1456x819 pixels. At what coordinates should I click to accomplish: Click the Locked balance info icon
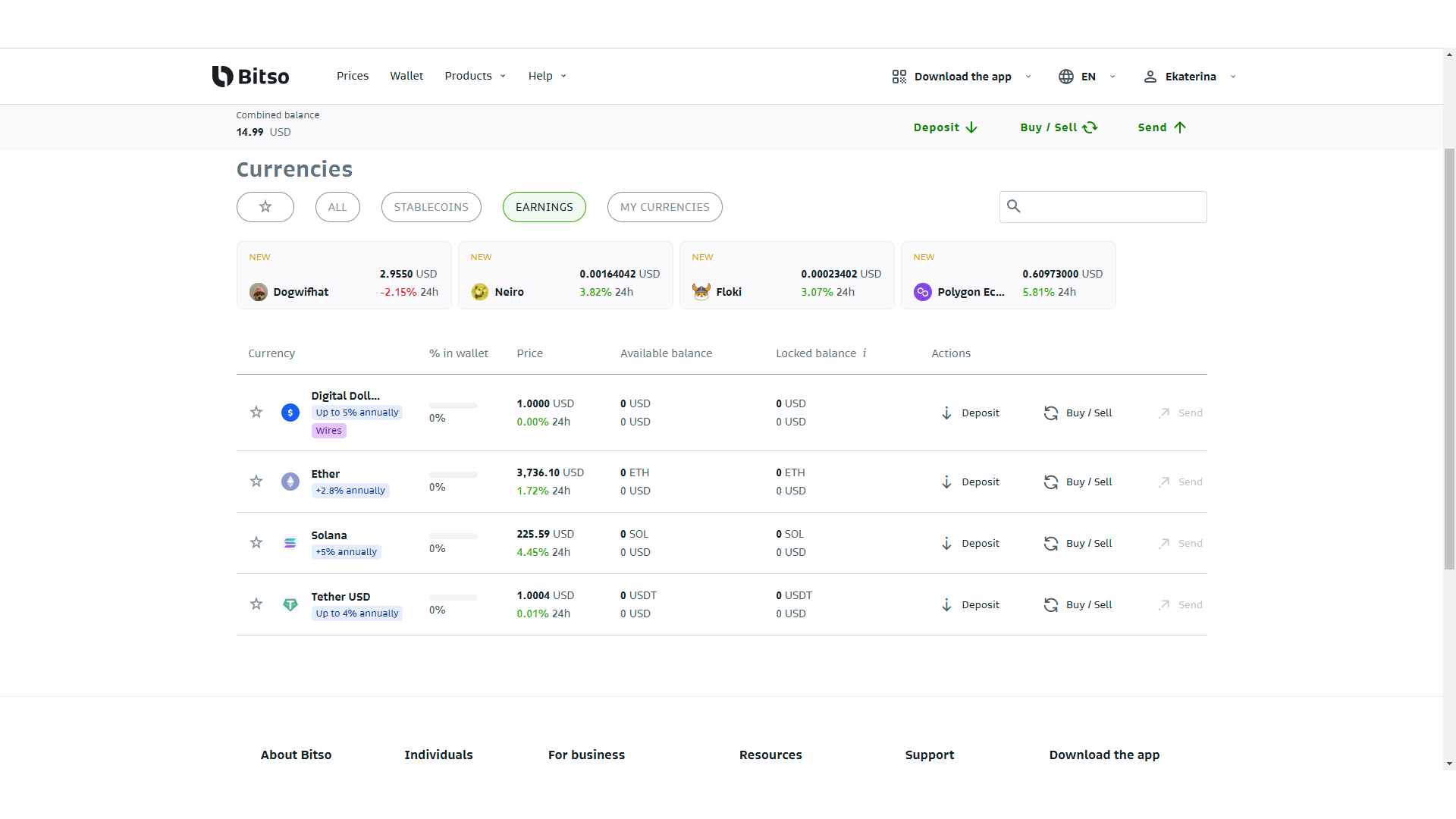coord(864,353)
